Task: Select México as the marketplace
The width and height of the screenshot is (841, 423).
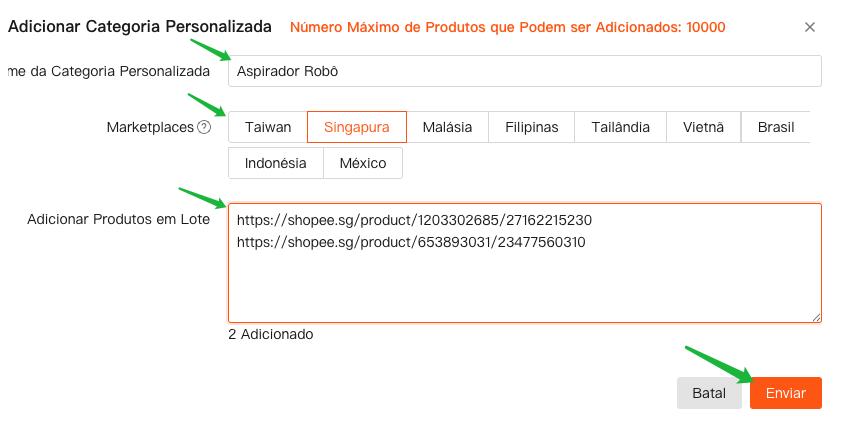Action: click(363, 163)
